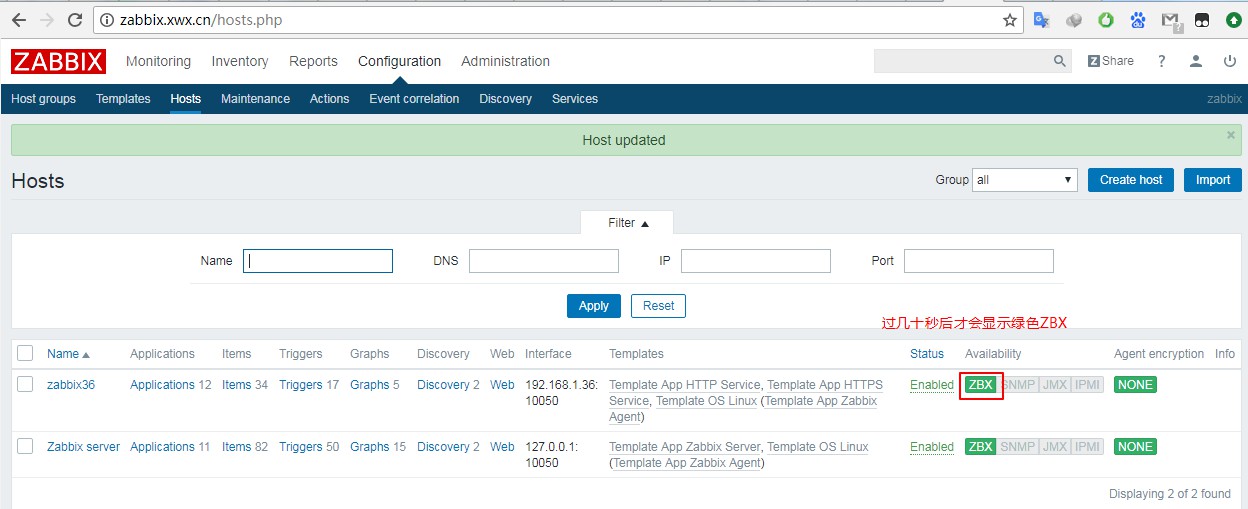
Task: Click the search magnifier icon
Action: tap(1060, 61)
